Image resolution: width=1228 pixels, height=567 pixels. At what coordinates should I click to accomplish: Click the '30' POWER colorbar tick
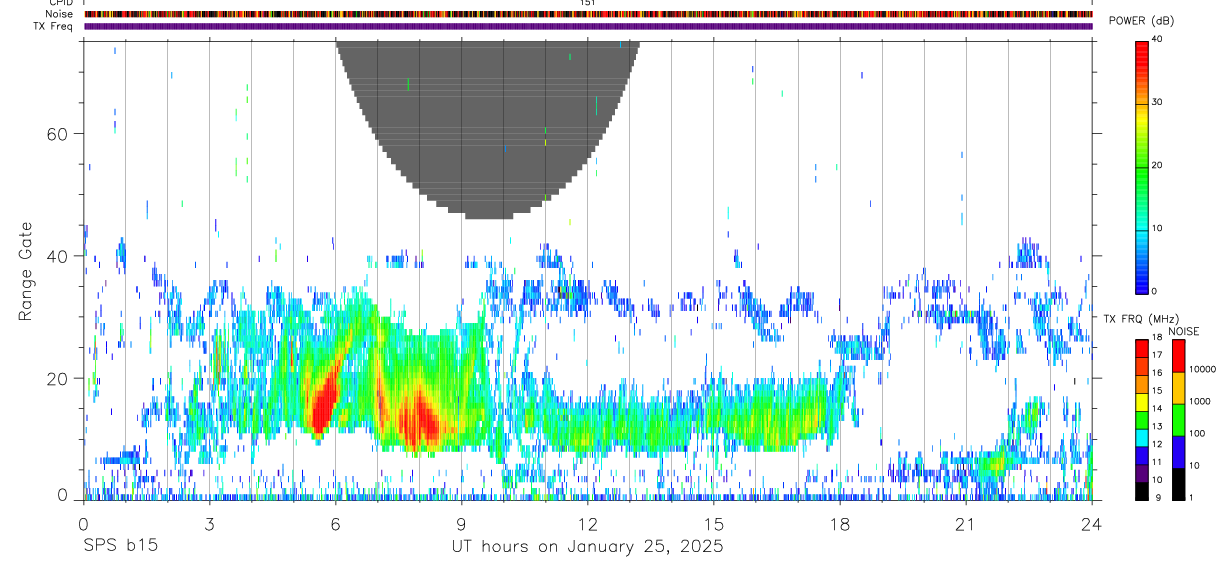point(1157,102)
